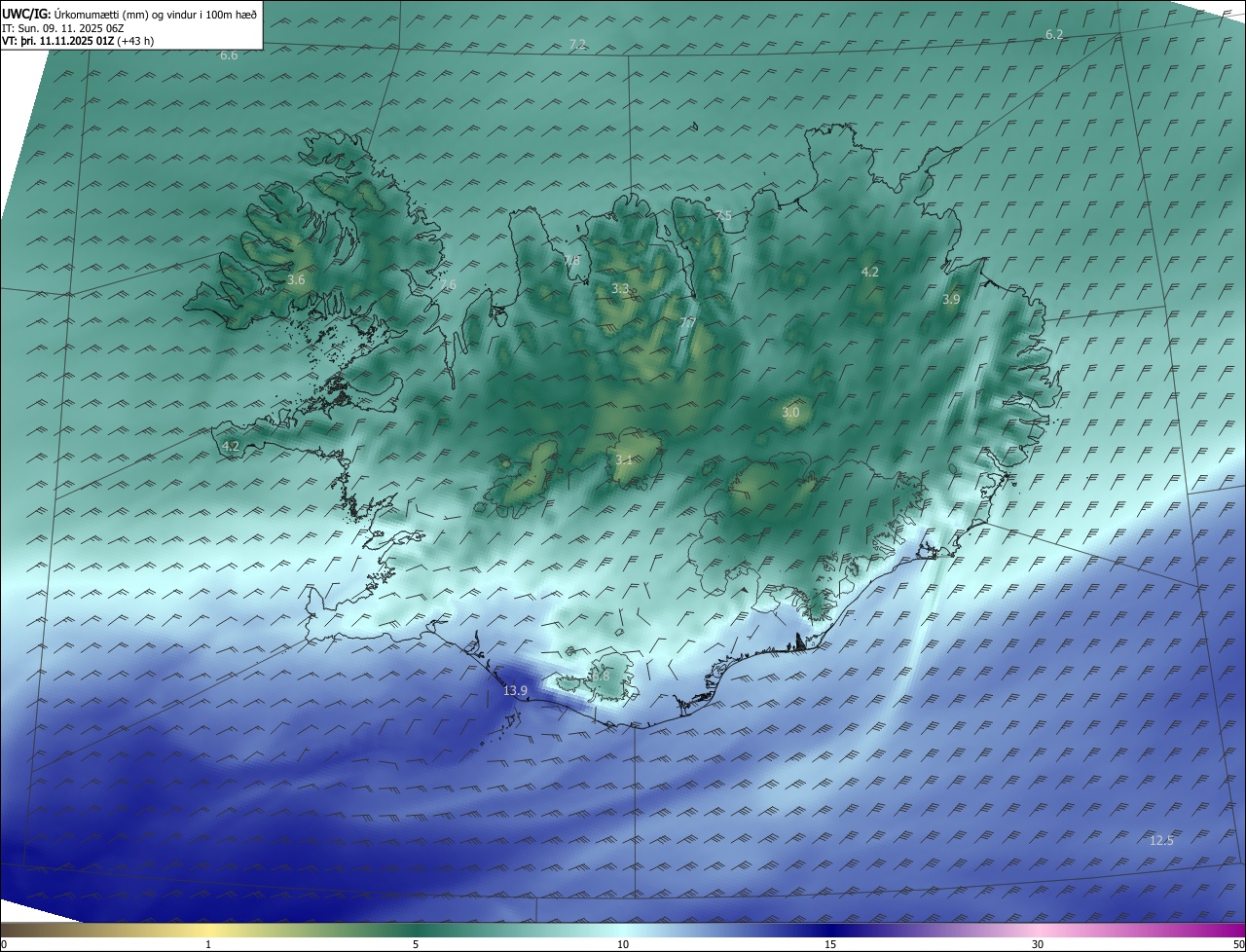Select the 3.3 value label
The height and width of the screenshot is (952, 1246).
(x=620, y=289)
